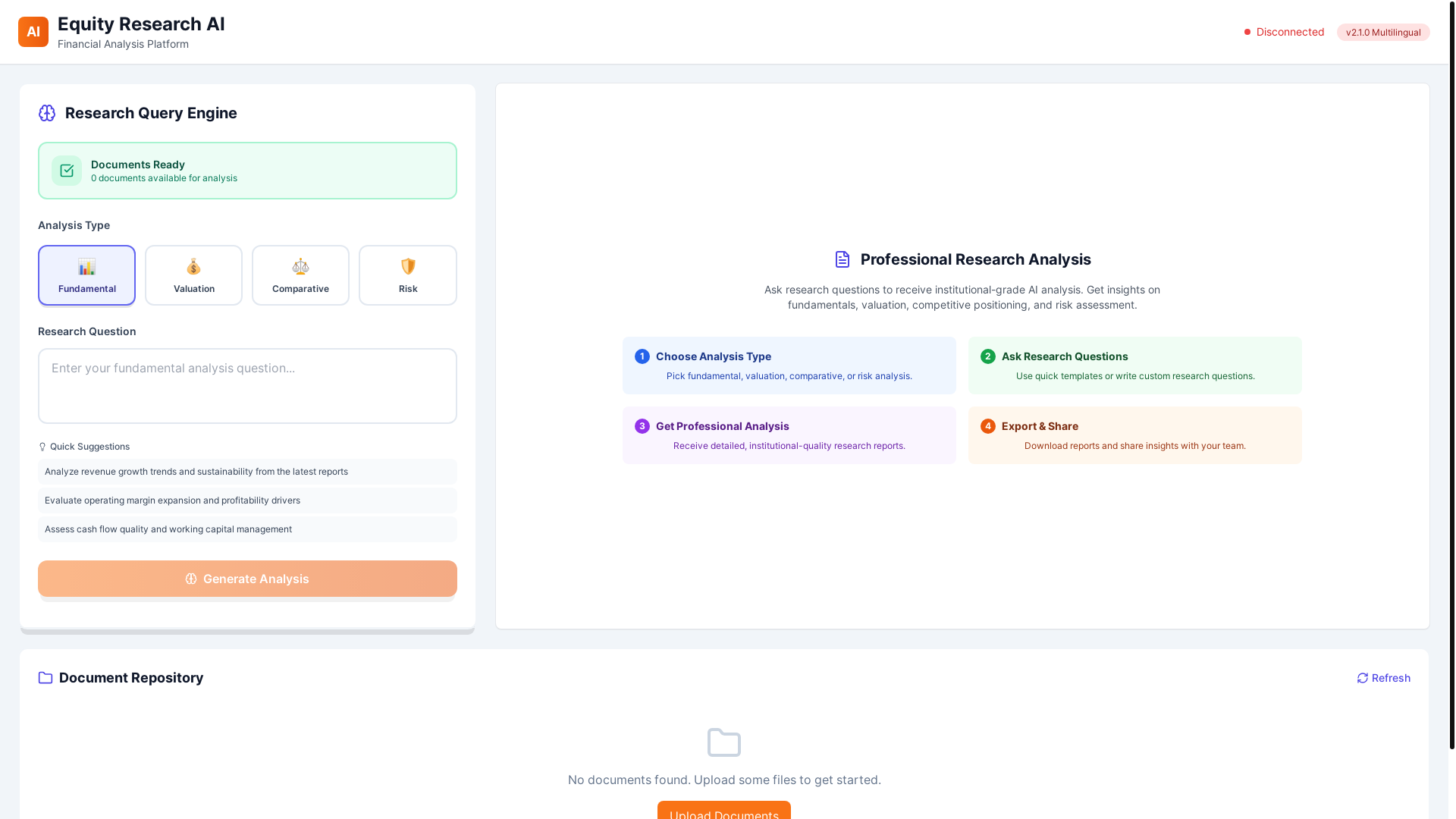Viewport: 1456px width, 819px height.
Task: Click the Disconnected status text
Action: click(1290, 32)
